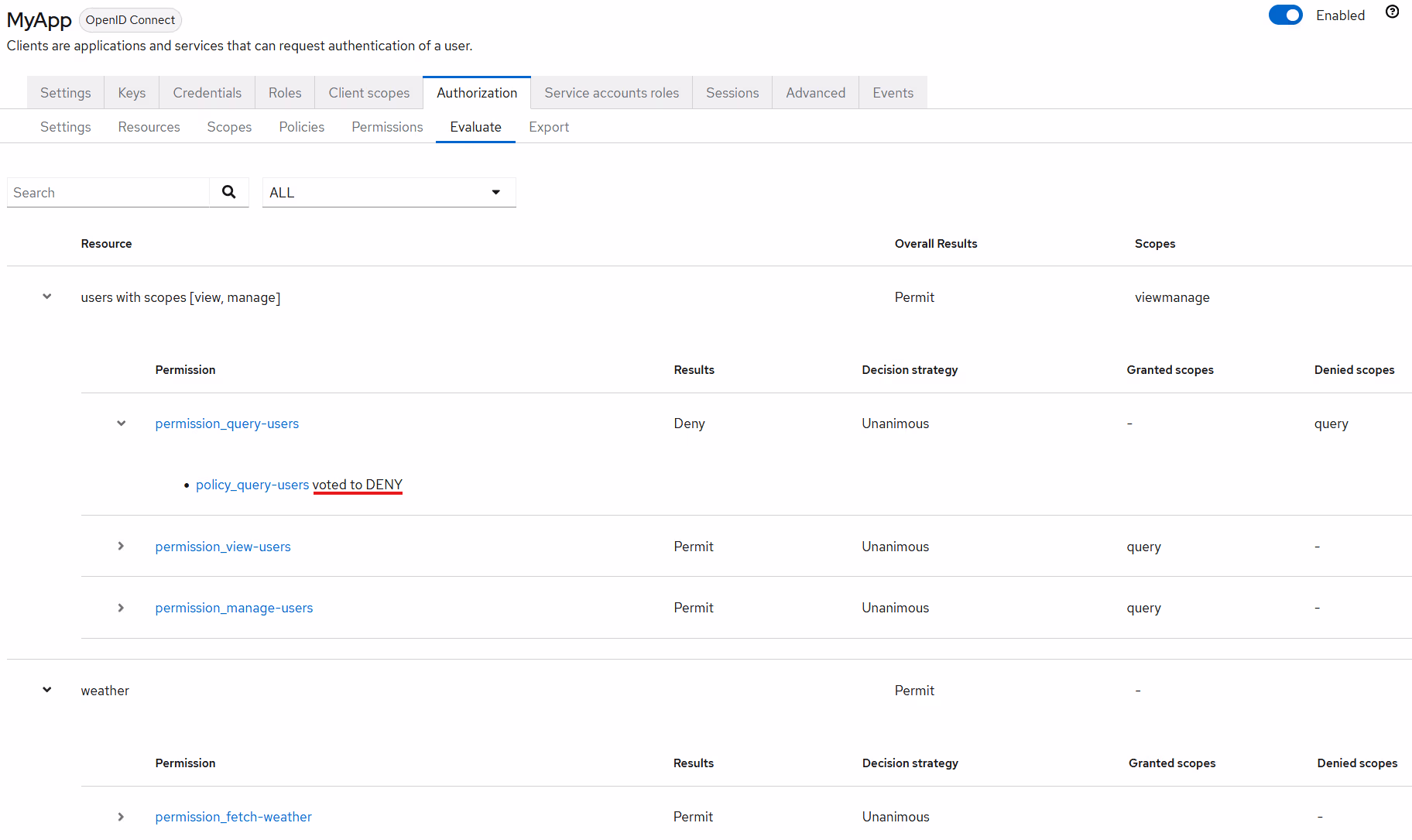This screenshot has height=840, width=1412.
Task: Open the Credentials tab
Action: pos(207,92)
